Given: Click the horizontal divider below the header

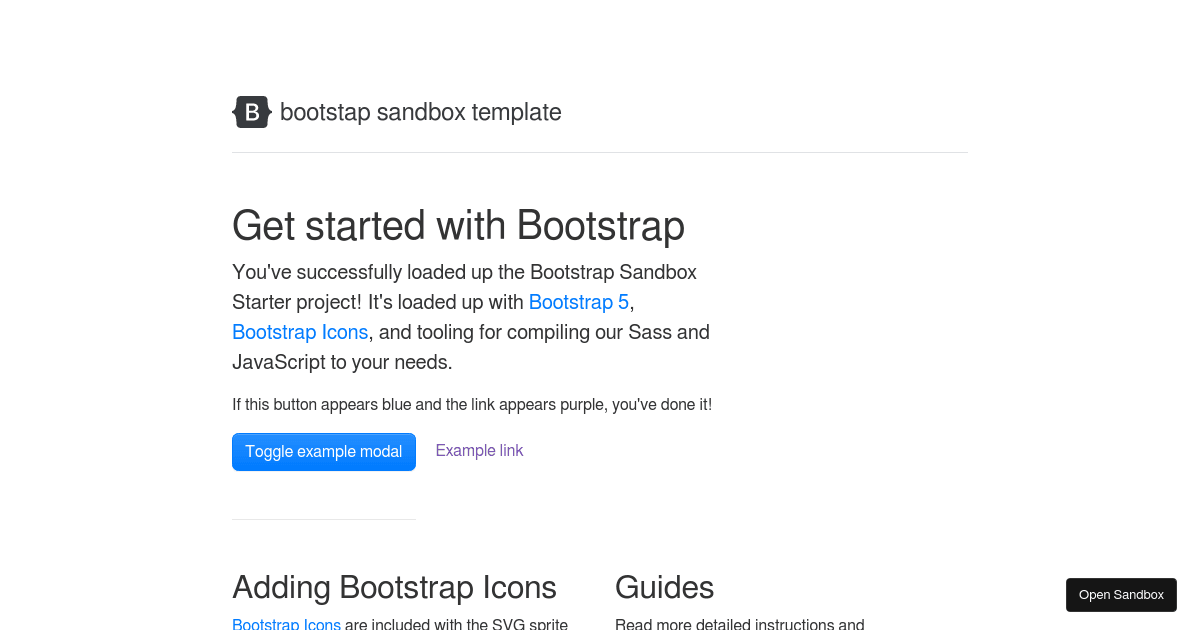Looking at the screenshot, I should click(600, 152).
